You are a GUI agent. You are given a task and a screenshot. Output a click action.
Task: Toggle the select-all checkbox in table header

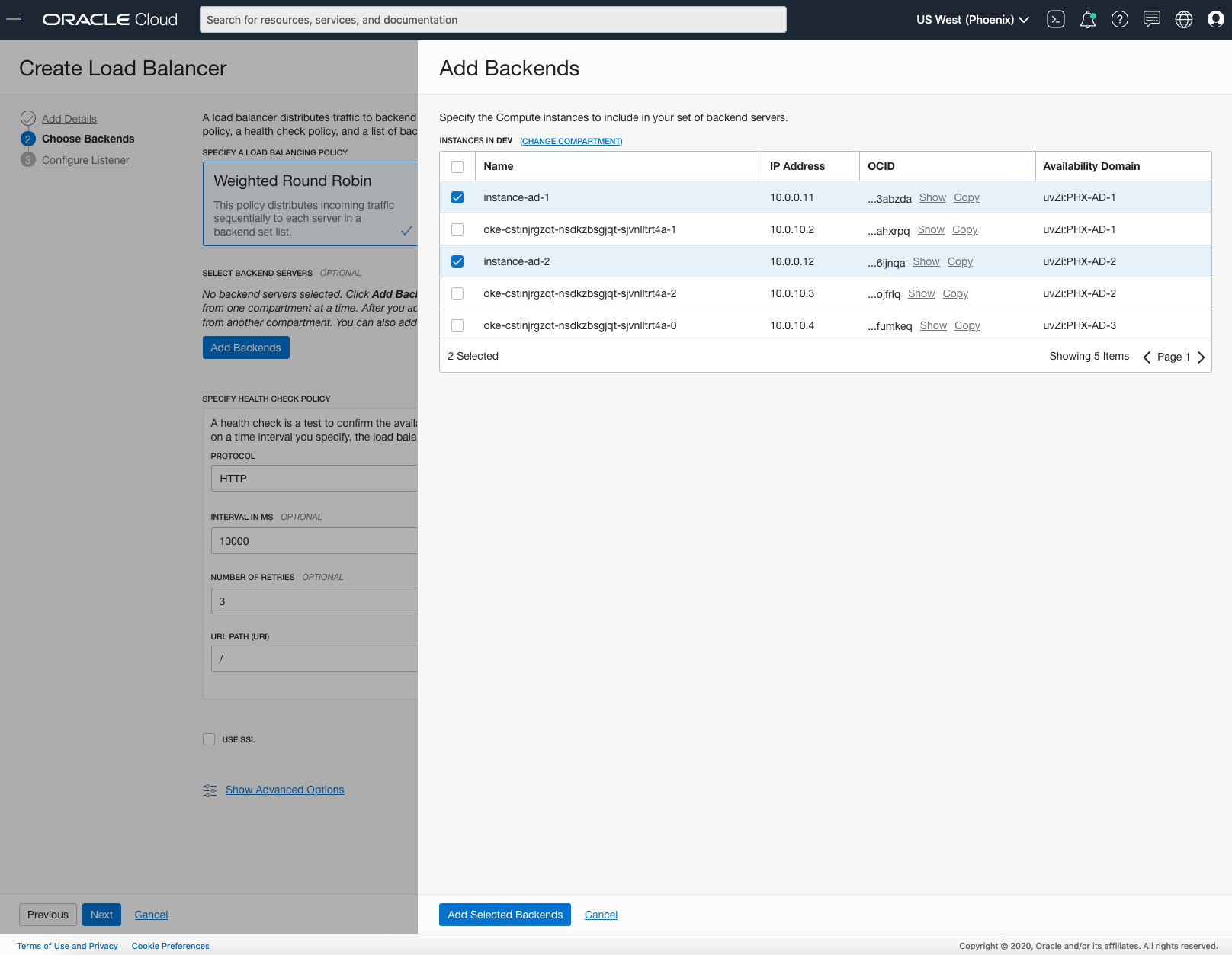(457, 167)
